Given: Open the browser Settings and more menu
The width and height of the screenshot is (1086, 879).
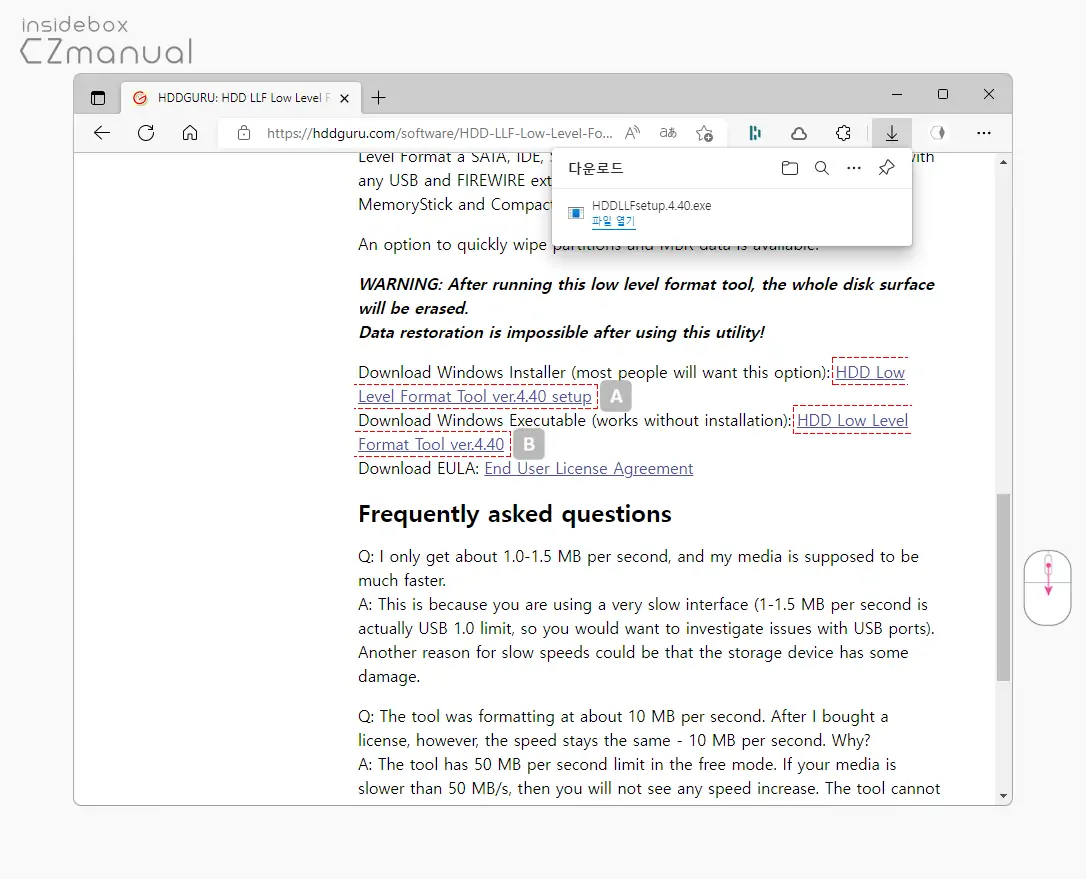Looking at the screenshot, I should point(983,133).
